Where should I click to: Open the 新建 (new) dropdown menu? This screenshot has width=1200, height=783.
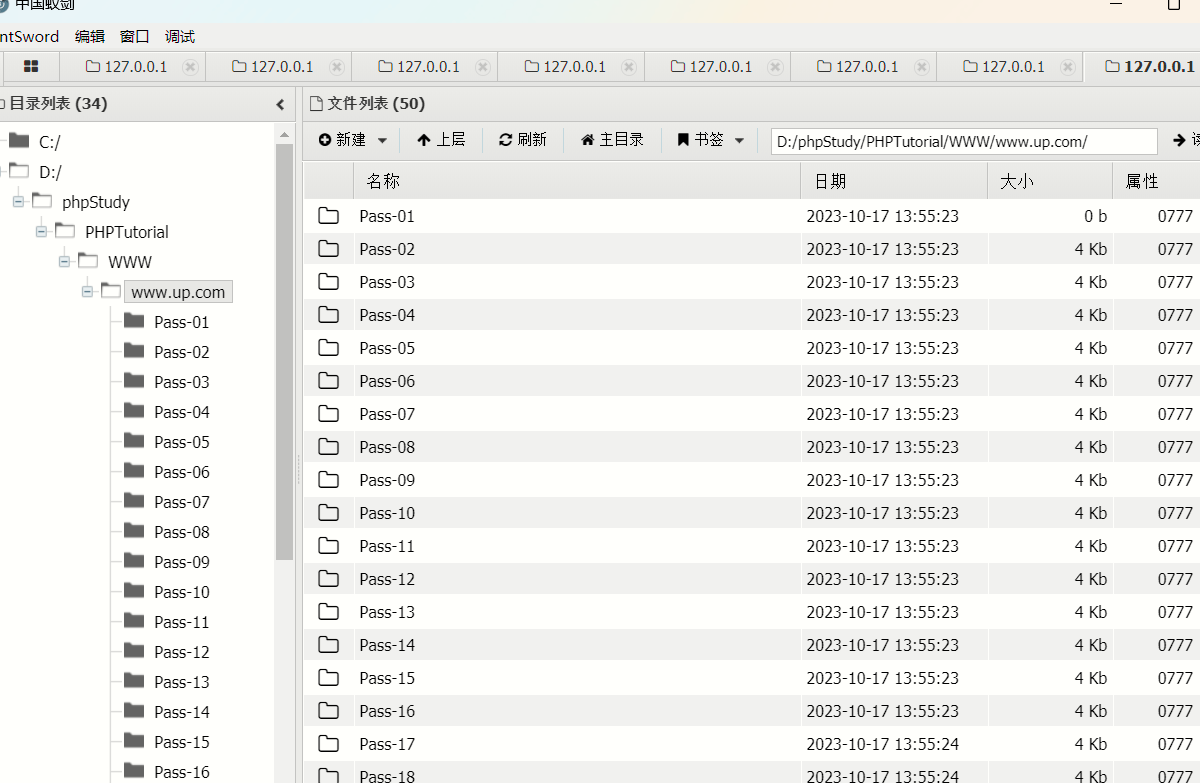click(x=353, y=140)
